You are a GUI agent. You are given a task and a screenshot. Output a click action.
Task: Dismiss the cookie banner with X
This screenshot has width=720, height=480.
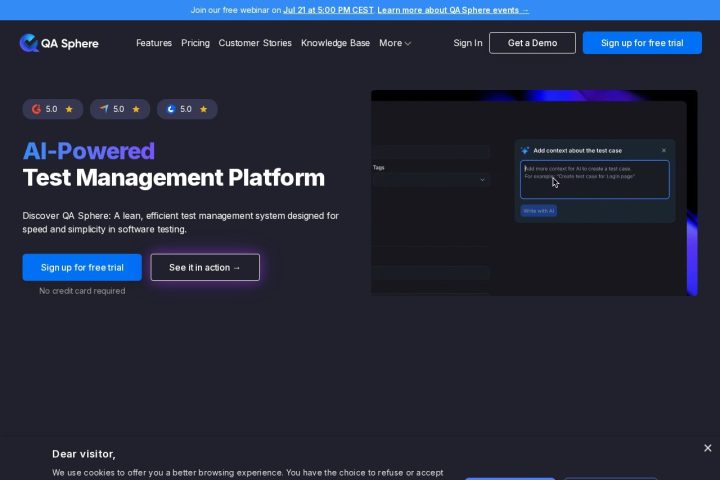[708, 448]
